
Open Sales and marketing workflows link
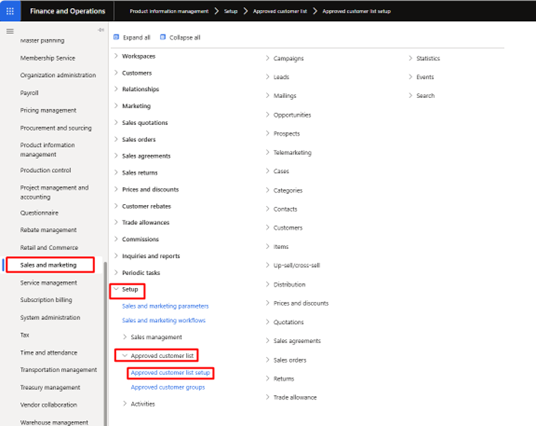(x=164, y=320)
